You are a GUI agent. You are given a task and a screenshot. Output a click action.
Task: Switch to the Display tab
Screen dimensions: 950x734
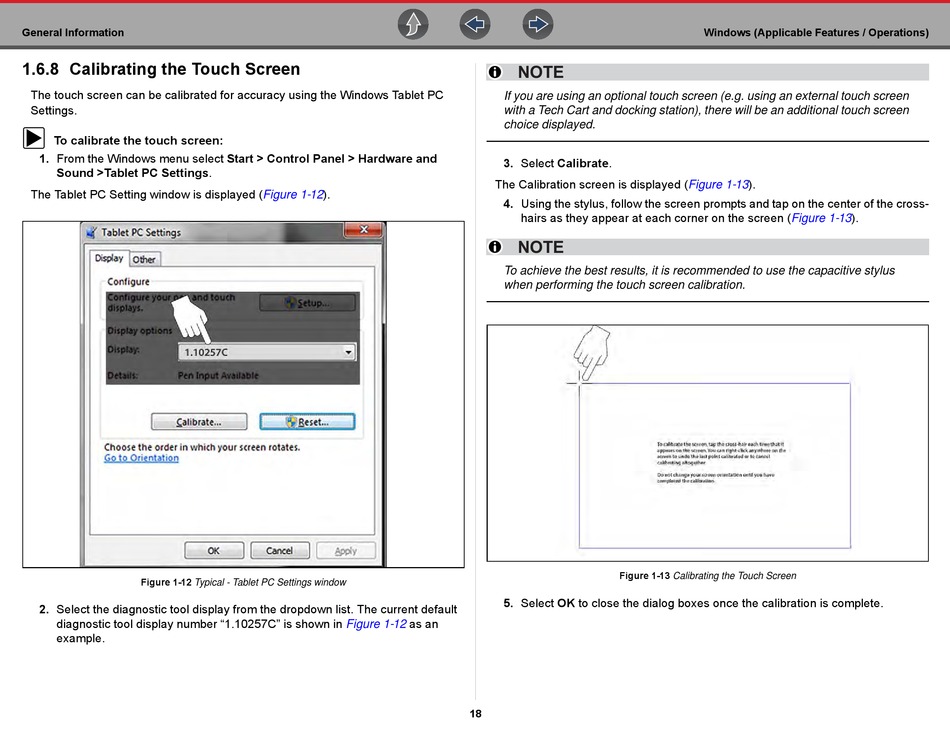click(109, 258)
